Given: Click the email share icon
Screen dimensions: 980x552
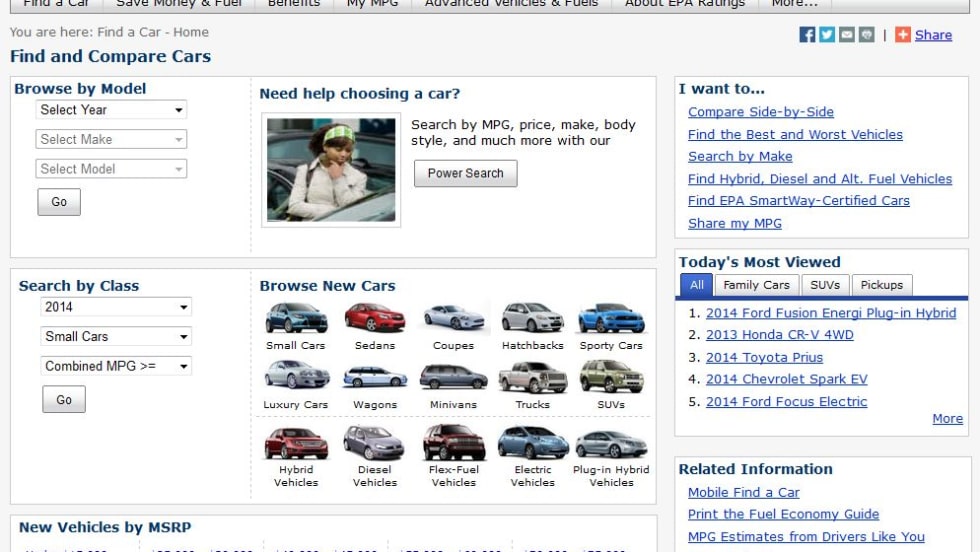Looking at the screenshot, I should [847, 35].
